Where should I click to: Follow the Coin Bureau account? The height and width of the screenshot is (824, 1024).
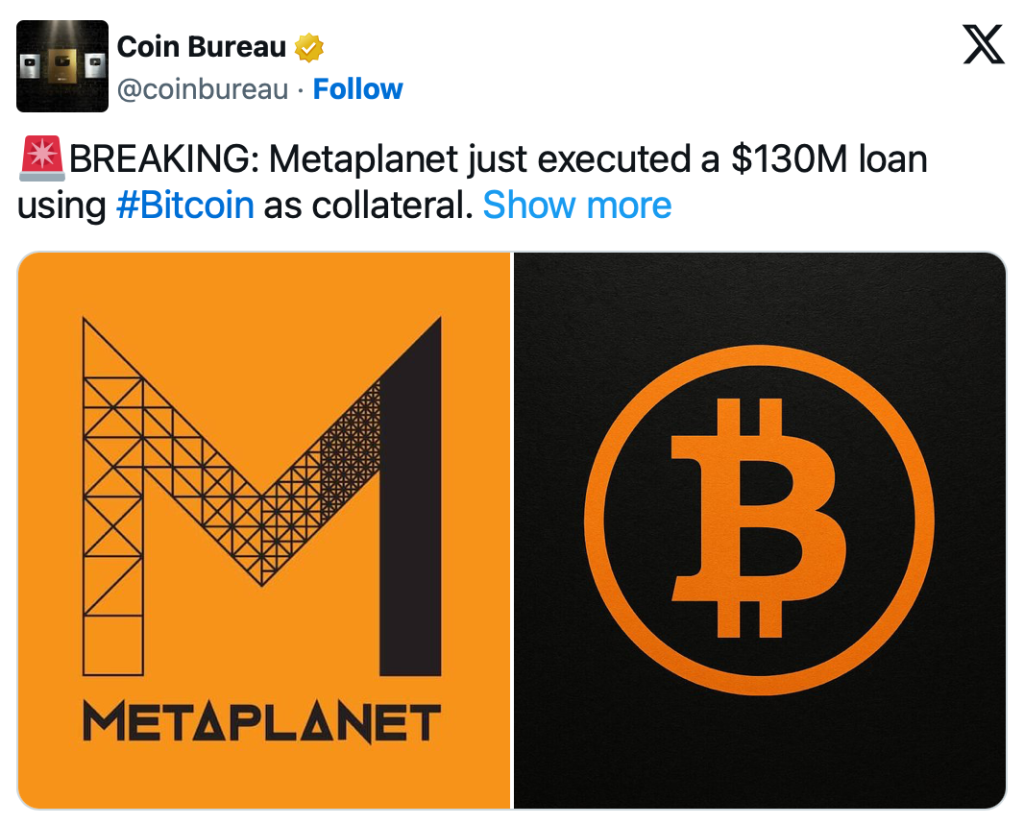pos(357,89)
